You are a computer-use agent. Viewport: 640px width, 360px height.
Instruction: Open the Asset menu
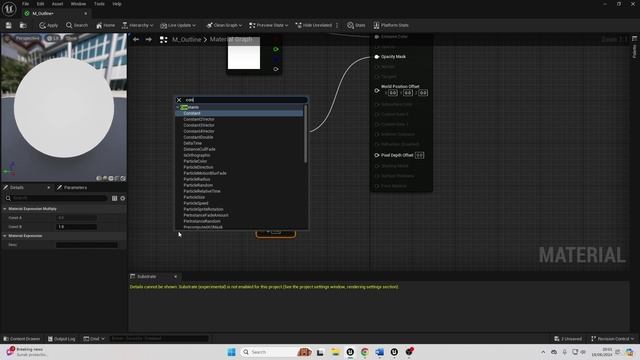(57, 4)
